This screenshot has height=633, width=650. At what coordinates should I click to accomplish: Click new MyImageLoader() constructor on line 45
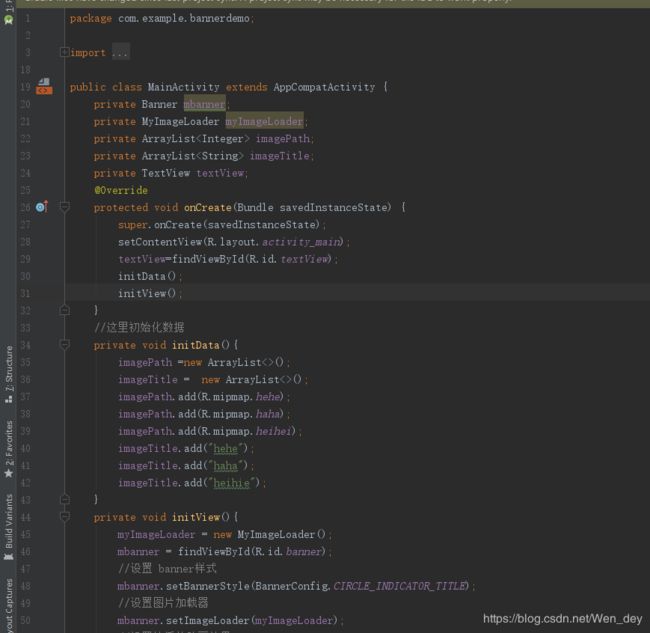coord(269,534)
